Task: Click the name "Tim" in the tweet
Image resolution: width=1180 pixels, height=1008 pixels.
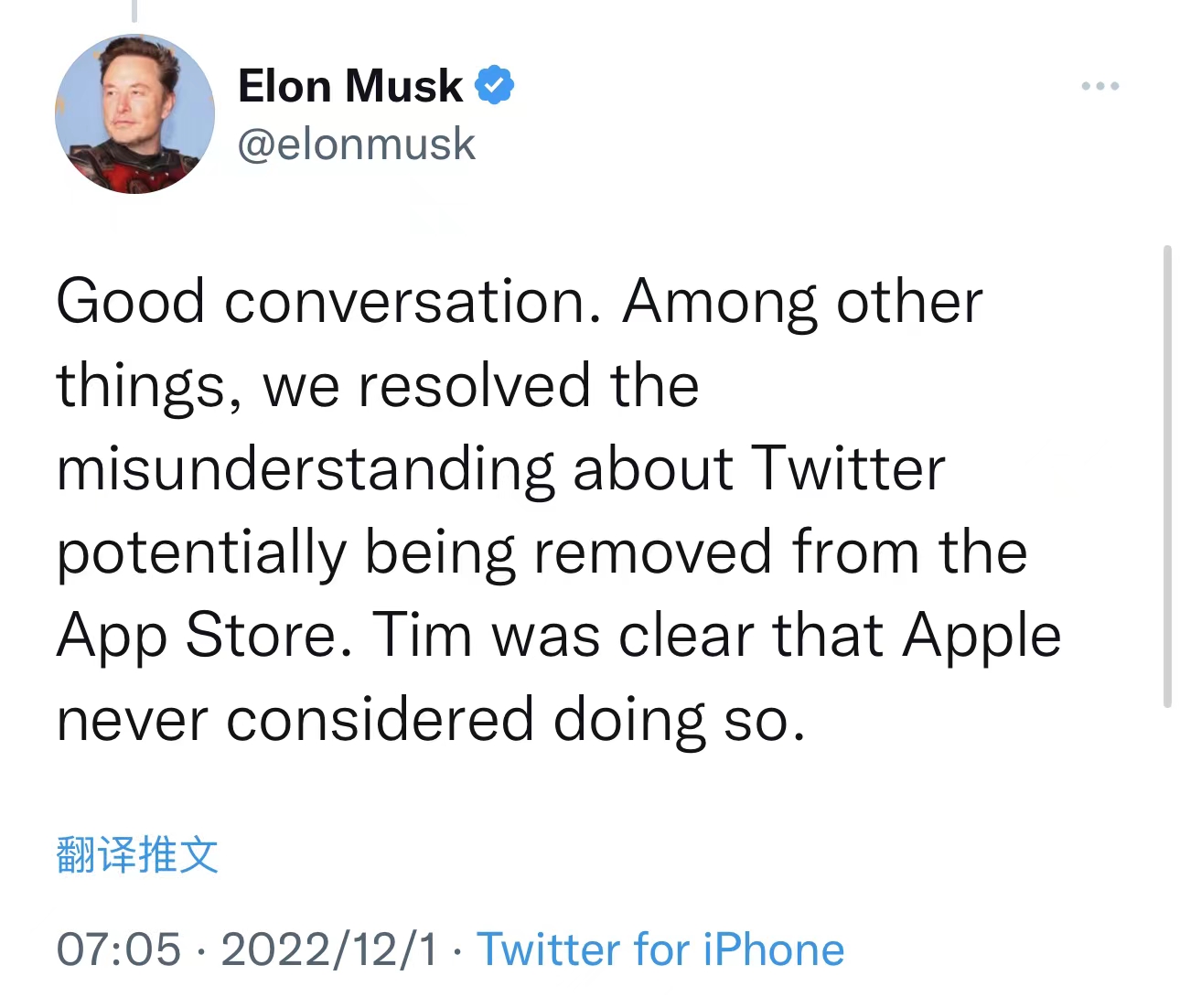Action: pyautogui.click(x=422, y=635)
